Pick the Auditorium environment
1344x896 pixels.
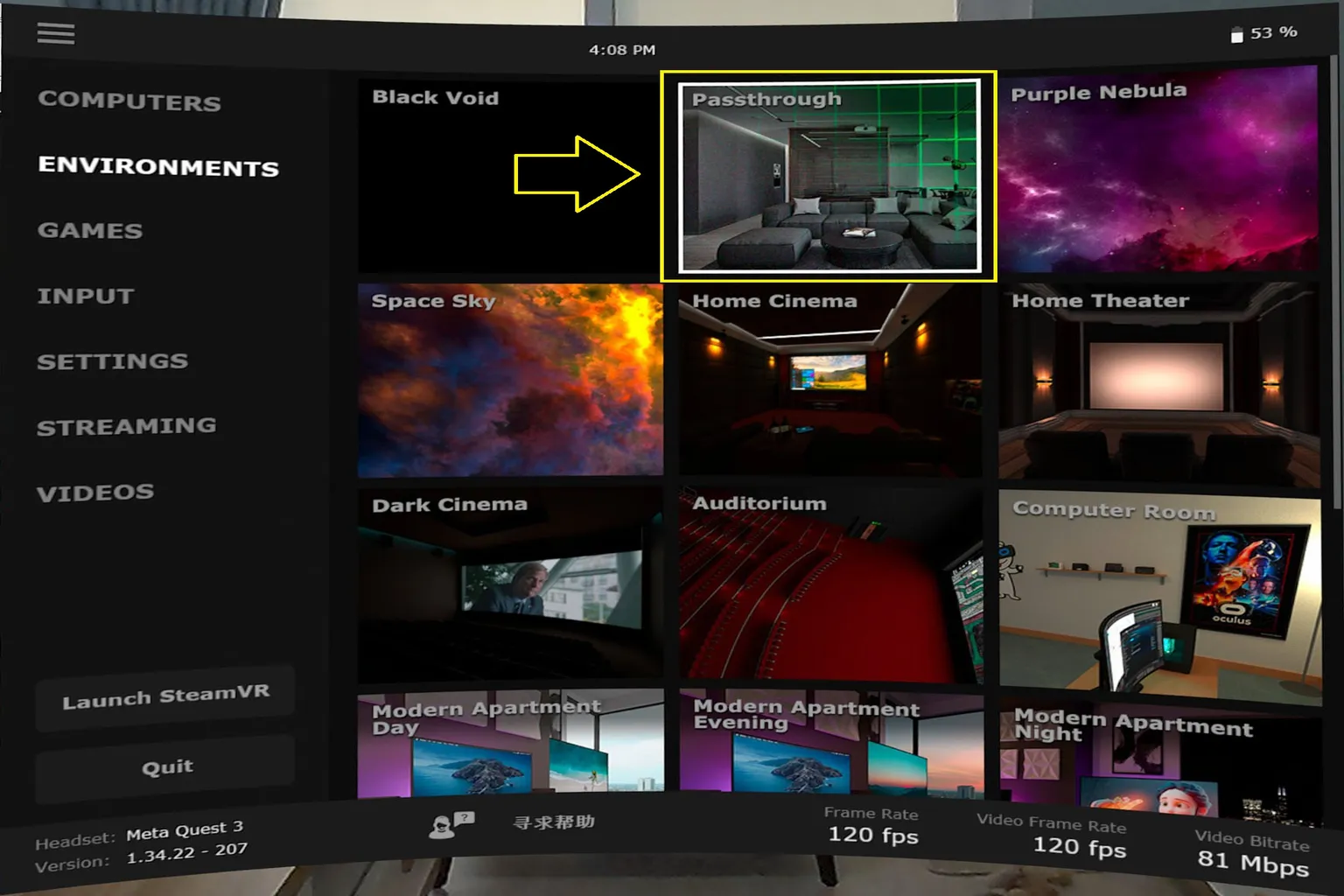[831, 584]
